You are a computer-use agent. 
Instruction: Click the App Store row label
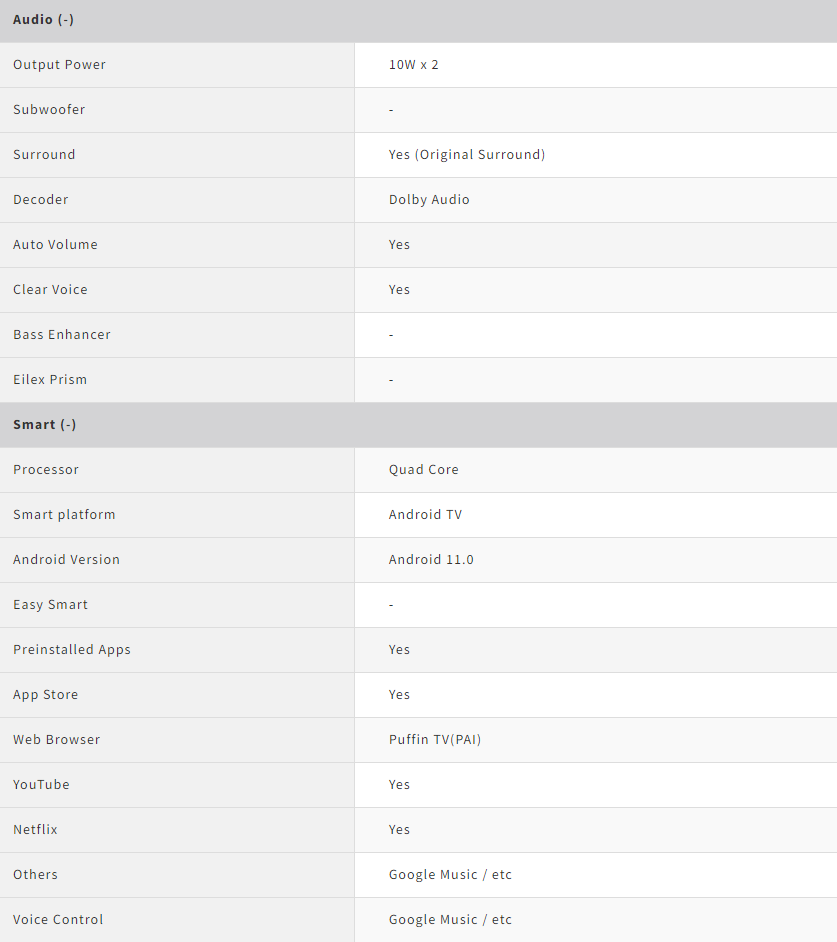pyautogui.click(x=45, y=695)
